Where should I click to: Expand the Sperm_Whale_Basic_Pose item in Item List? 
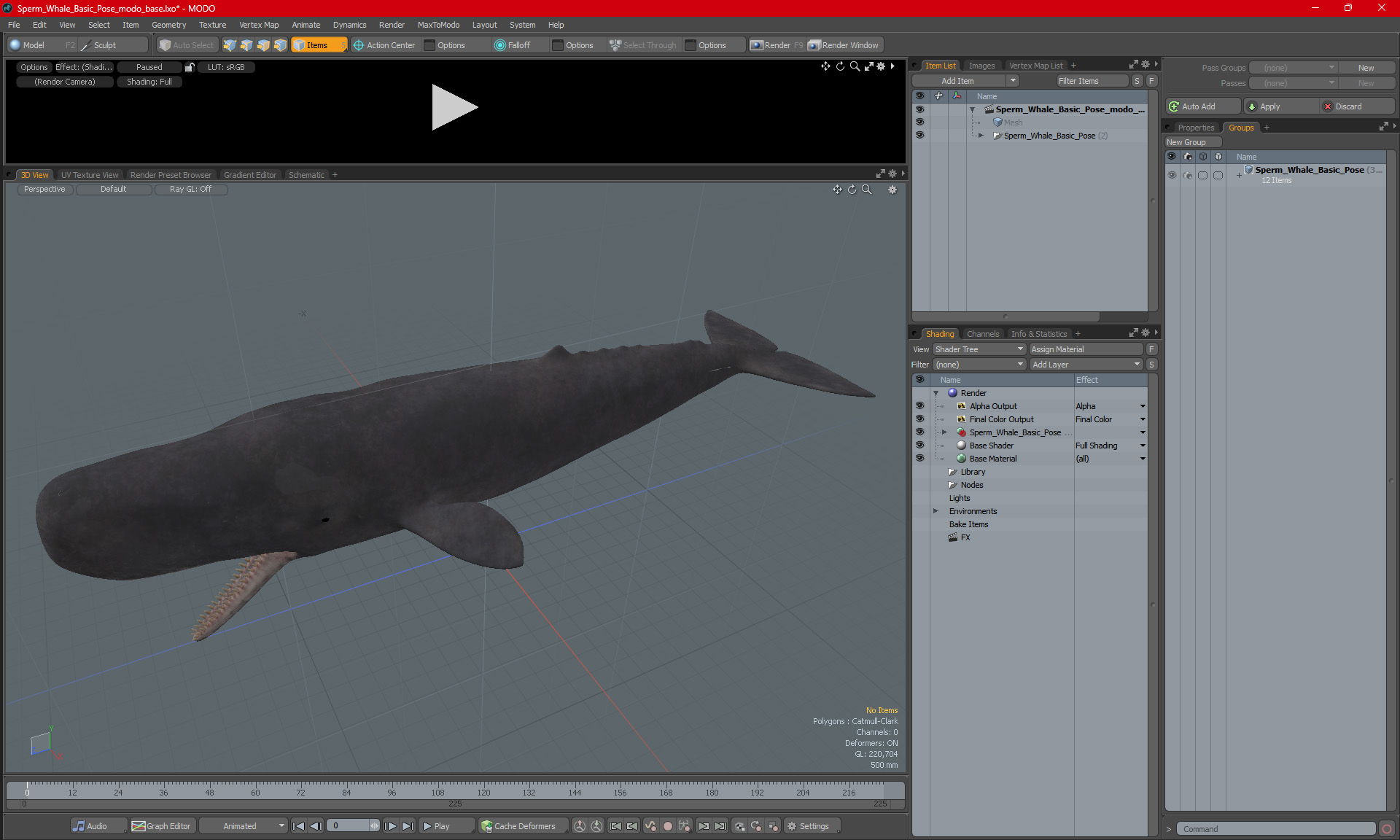[x=981, y=136]
